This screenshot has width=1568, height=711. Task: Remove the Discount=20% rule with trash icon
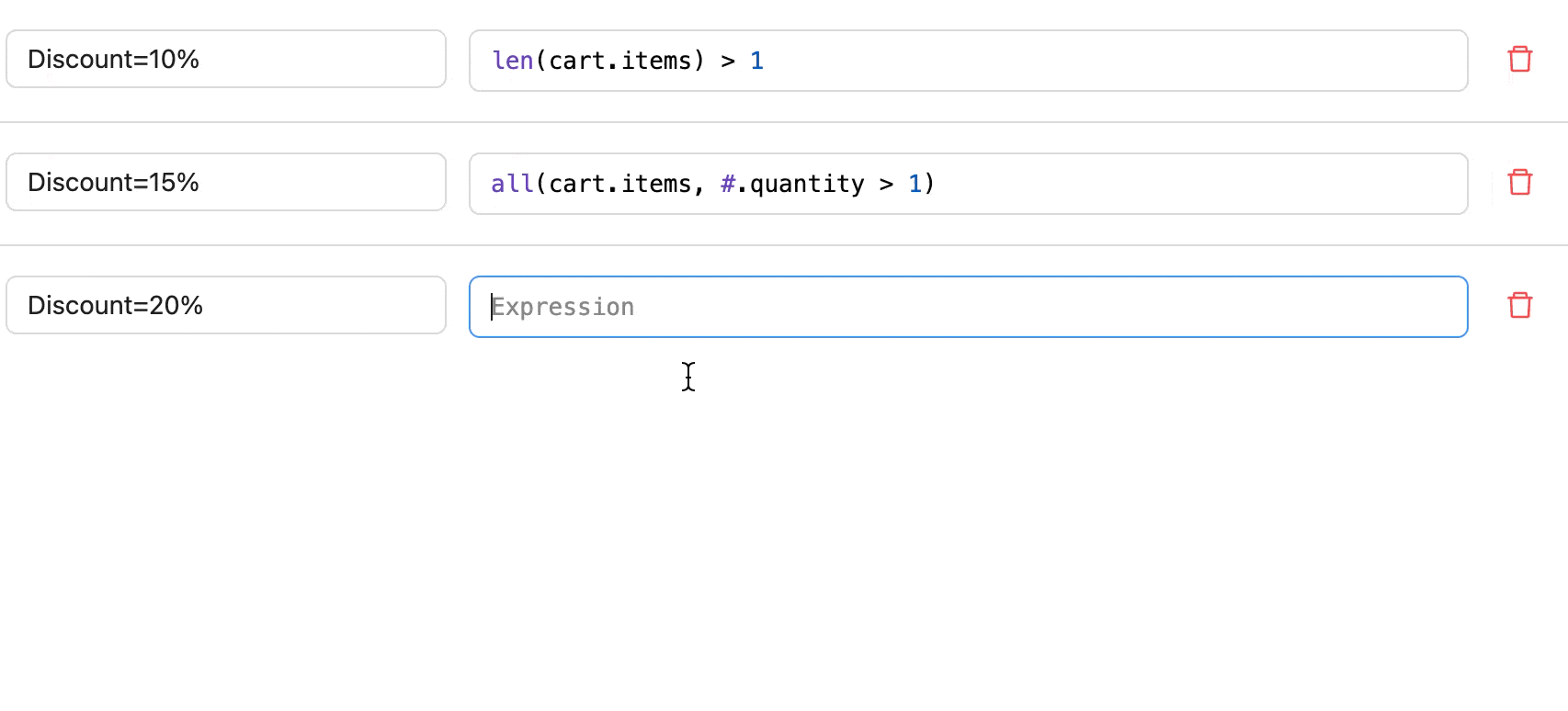point(1519,305)
